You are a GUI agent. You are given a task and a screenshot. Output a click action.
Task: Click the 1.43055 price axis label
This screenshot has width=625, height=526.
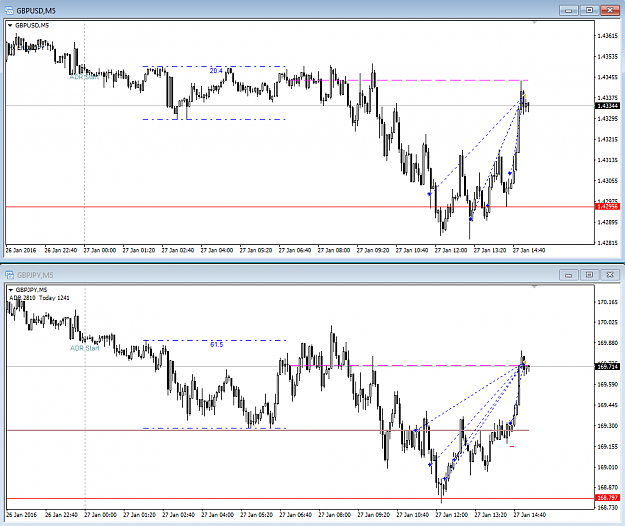coord(607,181)
